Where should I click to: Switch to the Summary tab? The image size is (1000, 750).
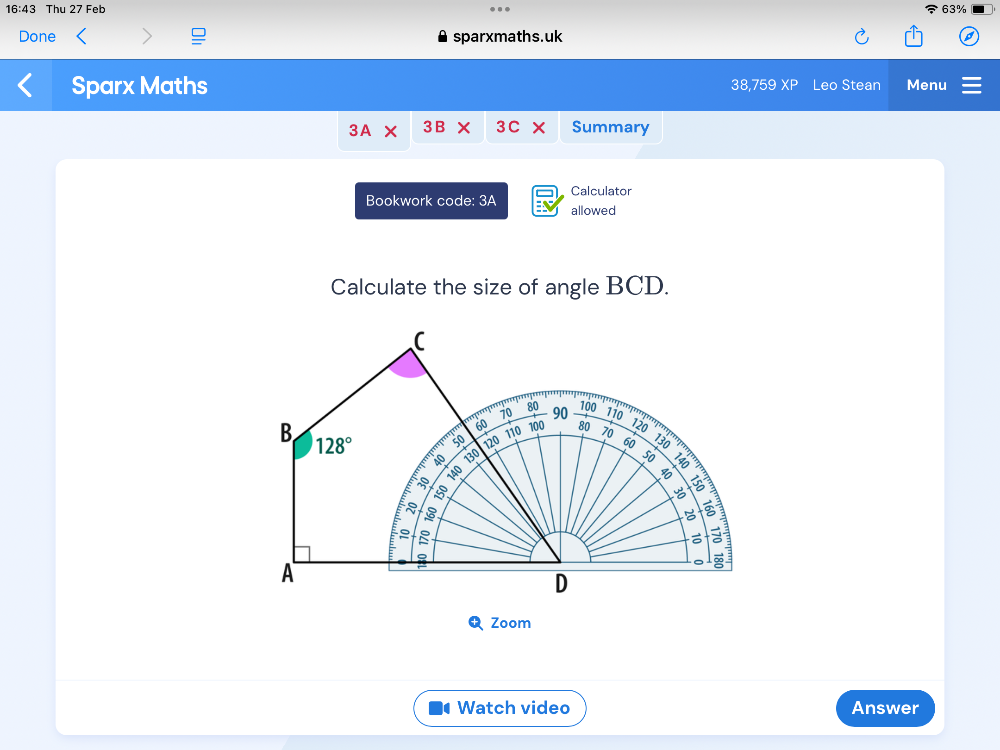(x=610, y=127)
